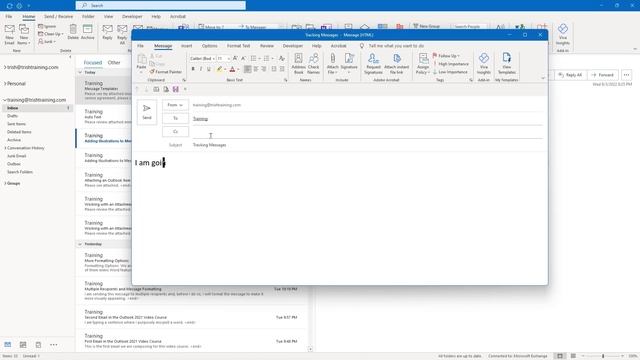Image resolution: width=640 pixels, height=360 pixels.
Task: Select the Inbox folder in the folder pane
Action: pyautogui.click(x=37, y=108)
